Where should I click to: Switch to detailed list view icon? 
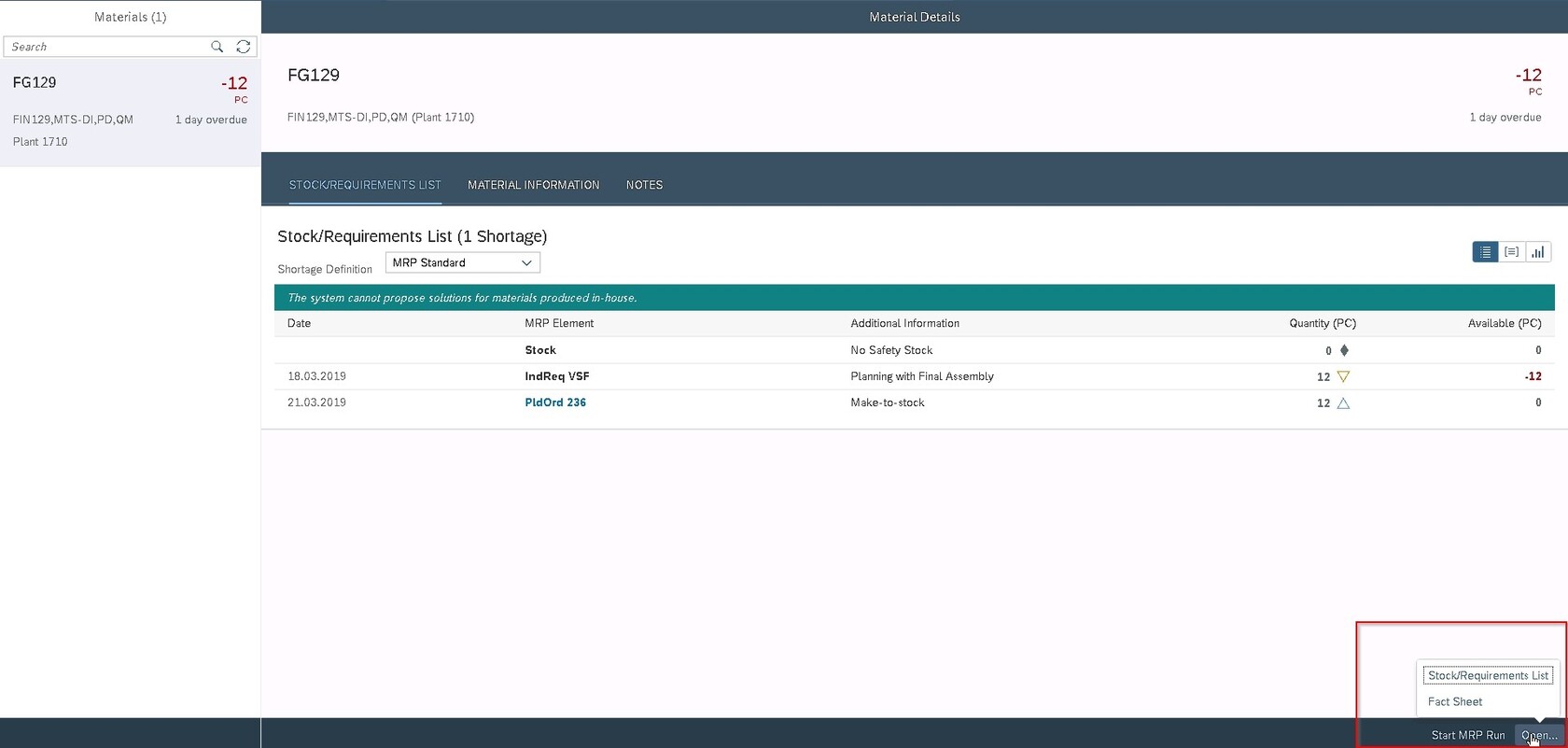point(1511,252)
